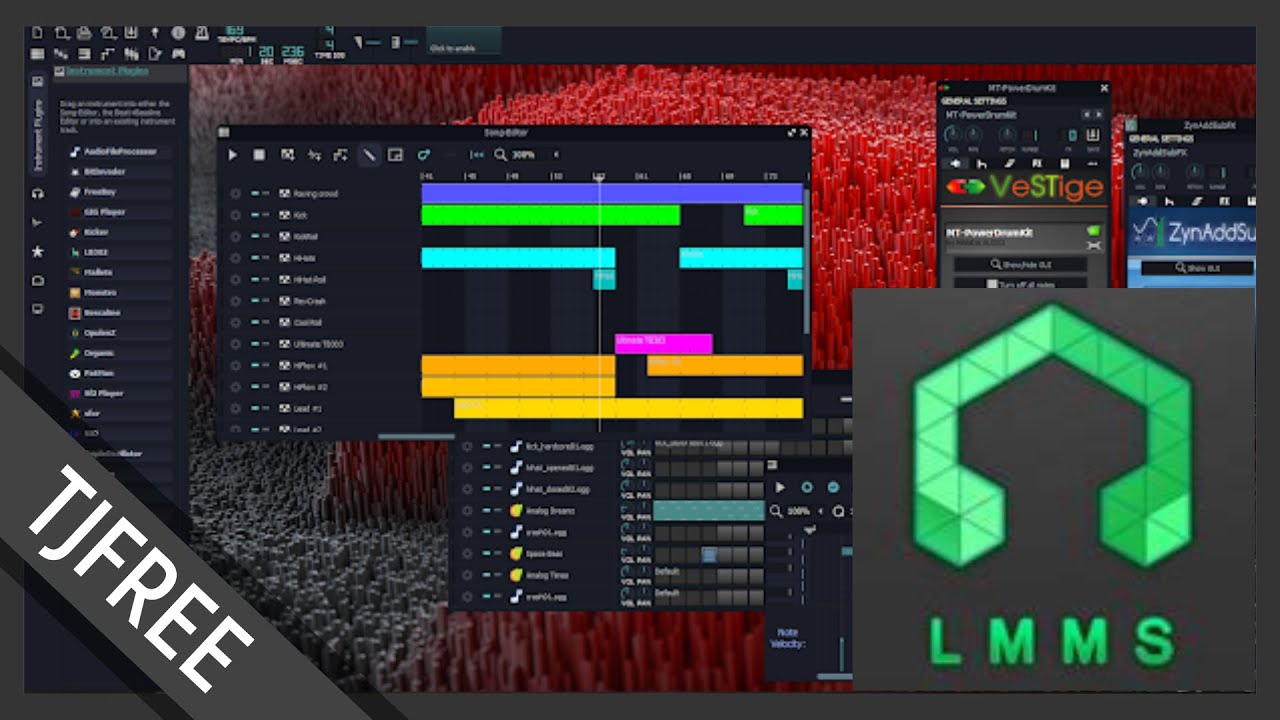
Task: Mute the Analog Dreamz beat track
Action: click(x=487, y=510)
